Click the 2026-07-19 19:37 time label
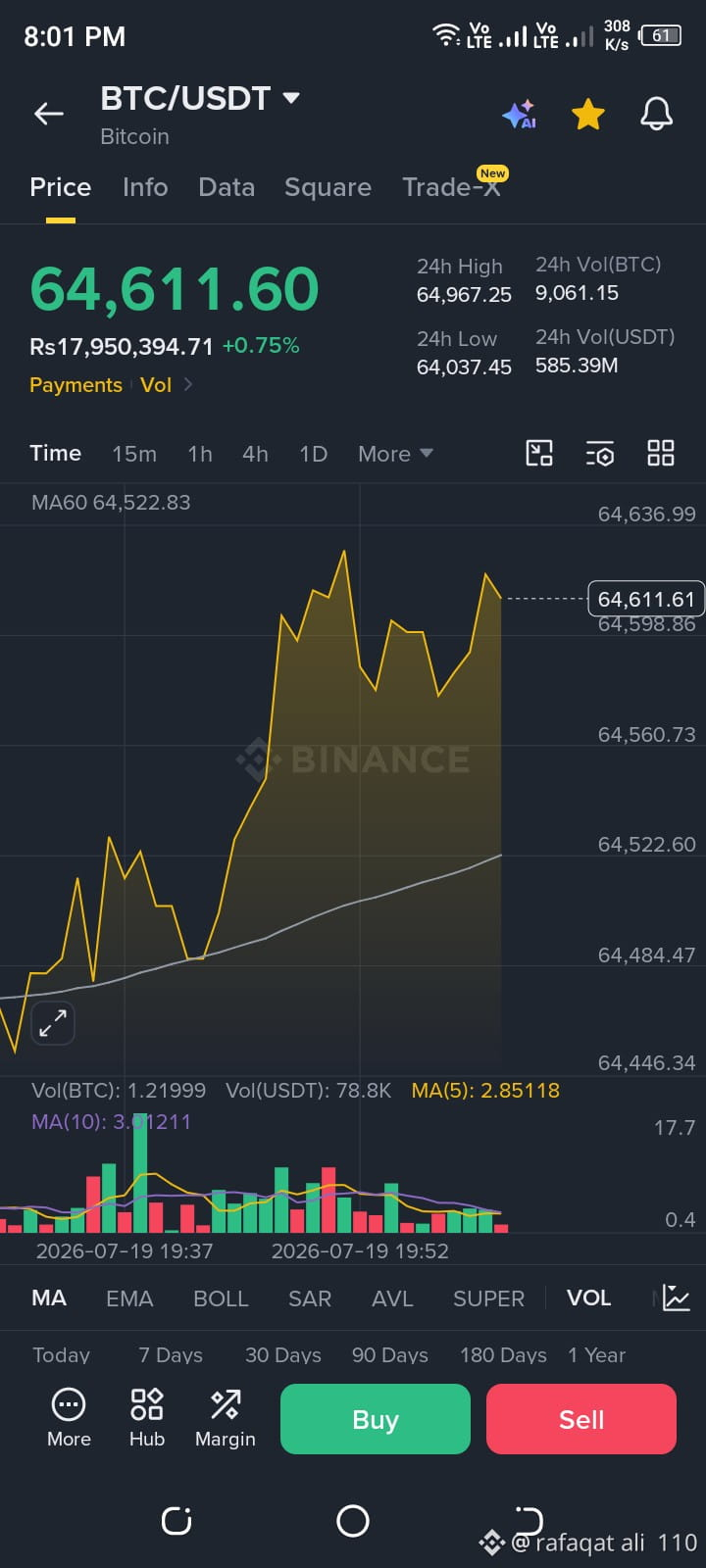706x1568 pixels. coord(125,1251)
